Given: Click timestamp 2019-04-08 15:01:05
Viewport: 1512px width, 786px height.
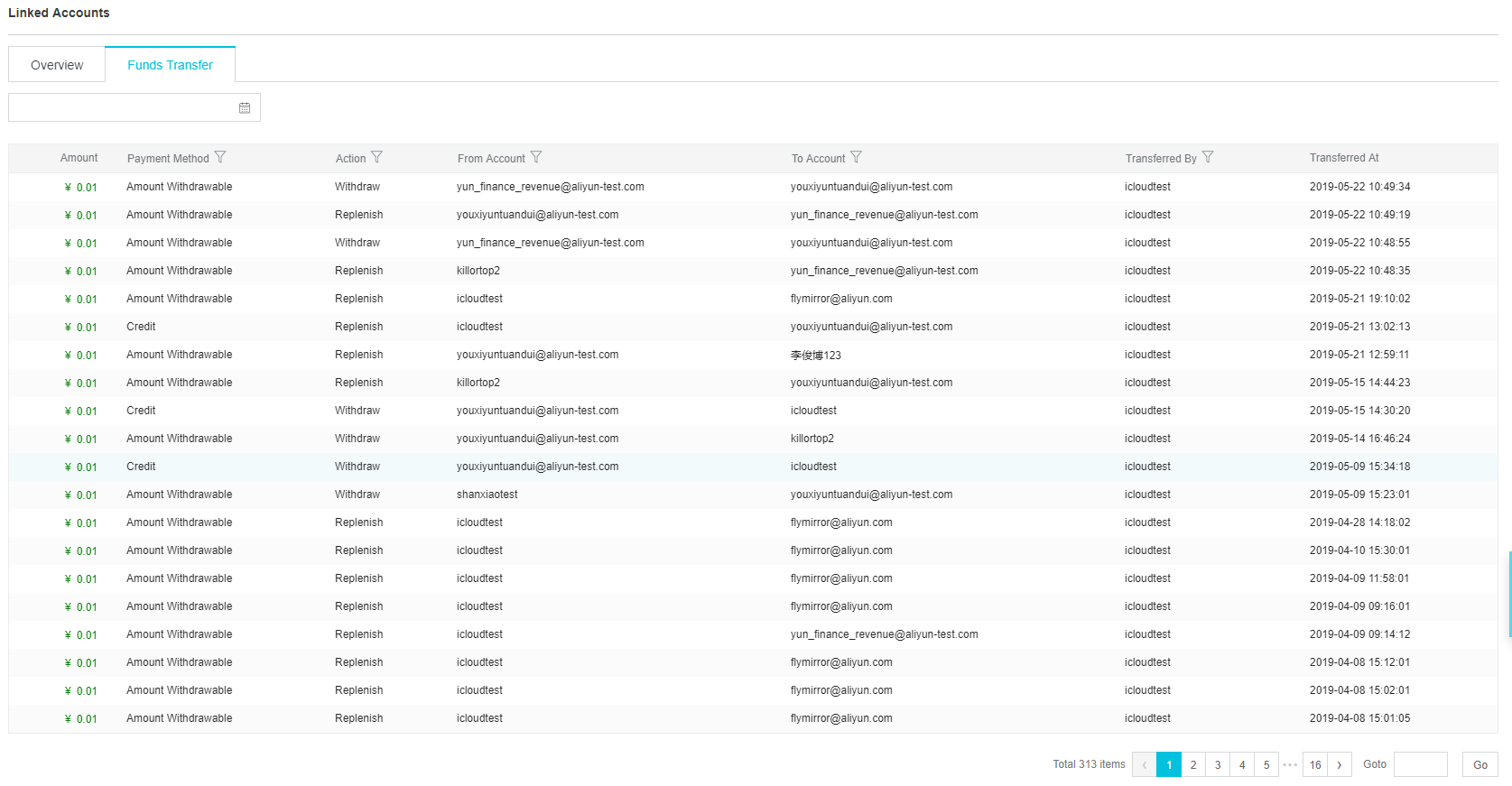Looking at the screenshot, I should (x=1359, y=718).
